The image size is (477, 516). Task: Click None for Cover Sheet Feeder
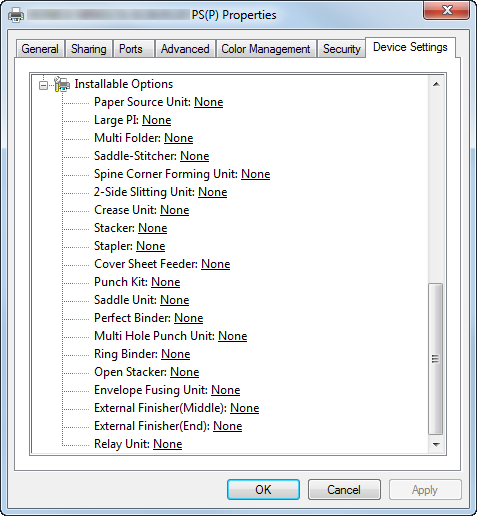click(216, 264)
